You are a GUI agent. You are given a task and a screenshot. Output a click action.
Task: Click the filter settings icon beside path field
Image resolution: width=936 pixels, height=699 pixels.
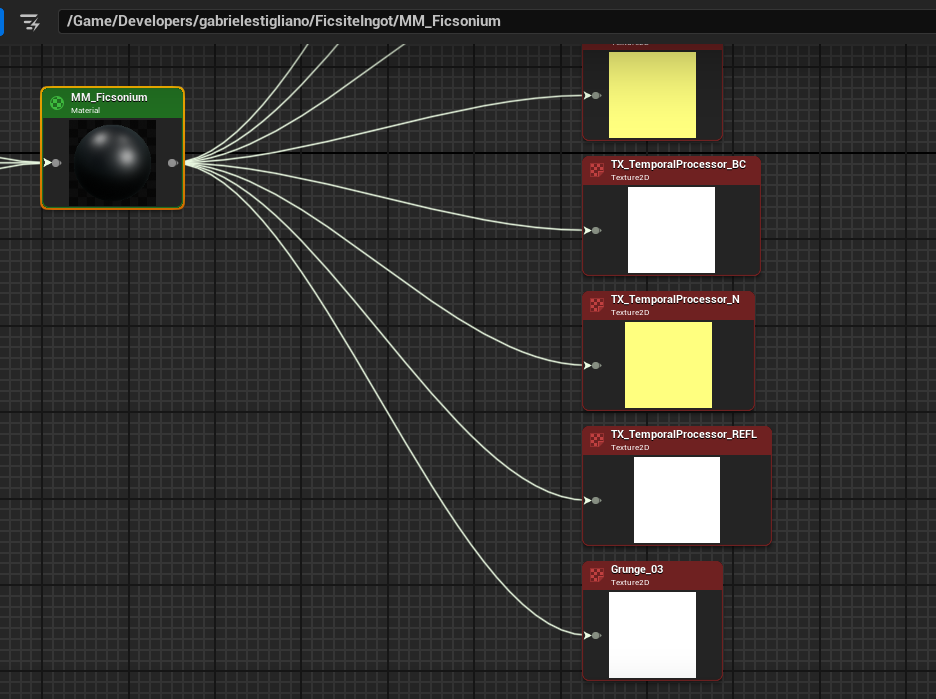click(x=30, y=22)
